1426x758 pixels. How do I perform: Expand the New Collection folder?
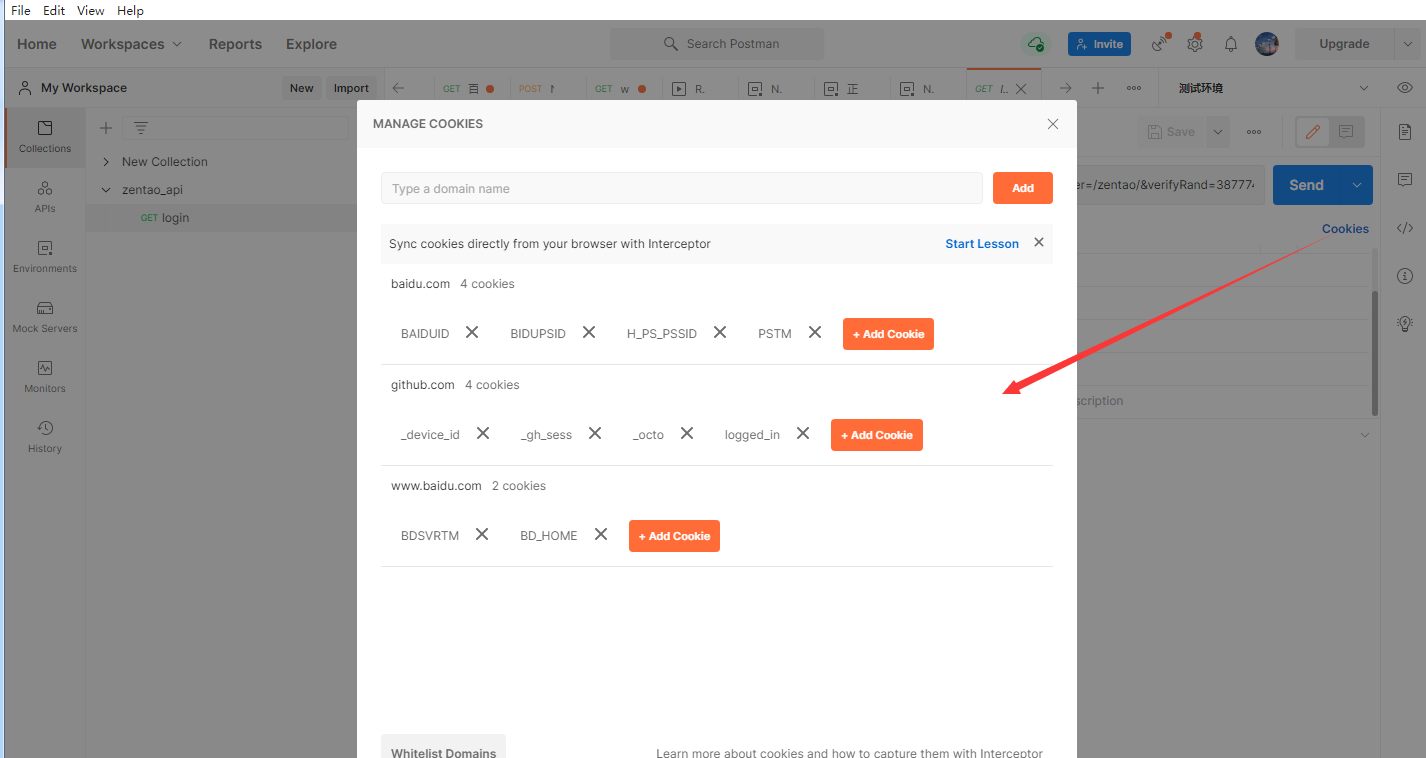(x=106, y=161)
